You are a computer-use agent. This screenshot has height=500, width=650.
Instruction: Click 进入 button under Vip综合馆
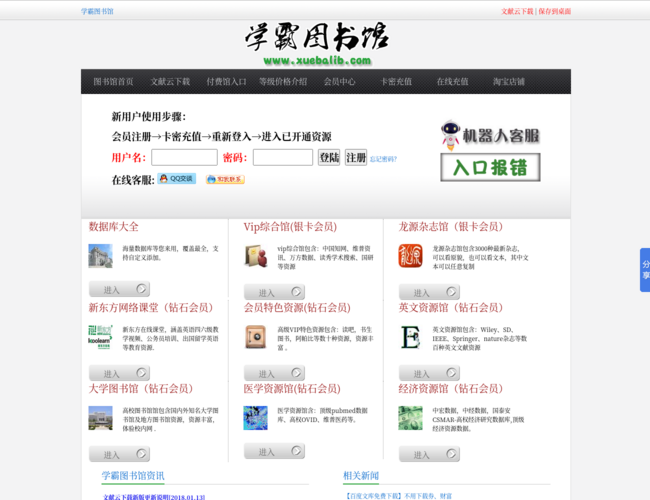274,292
